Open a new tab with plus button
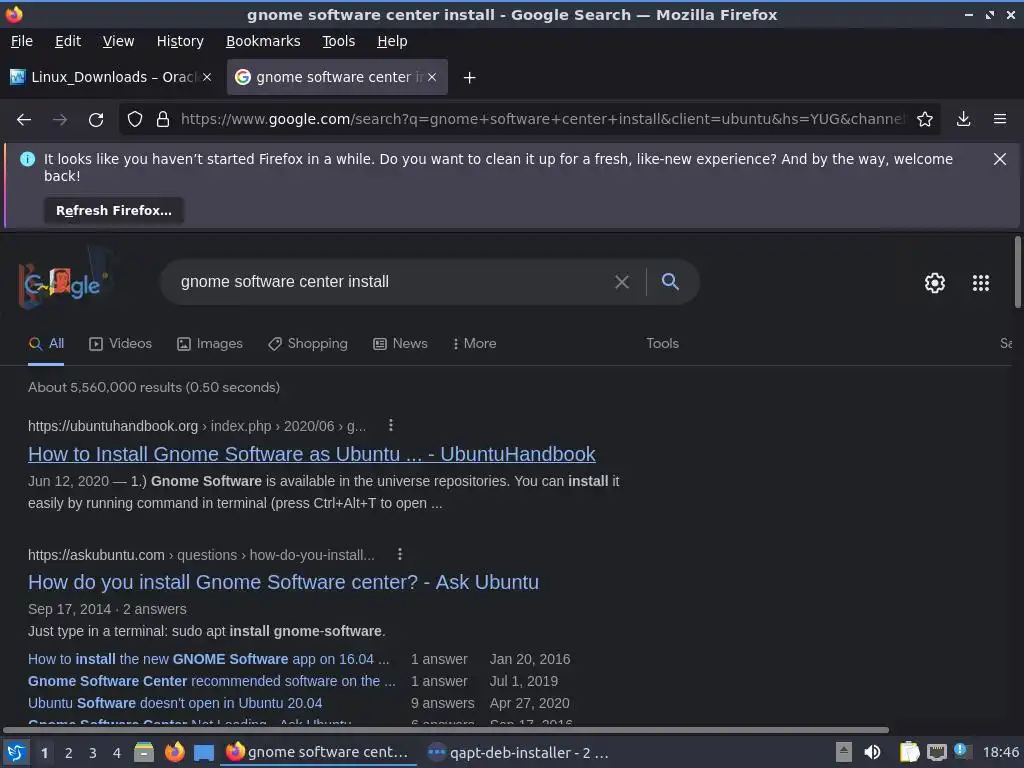The image size is (1024, 768). point(469,78)
